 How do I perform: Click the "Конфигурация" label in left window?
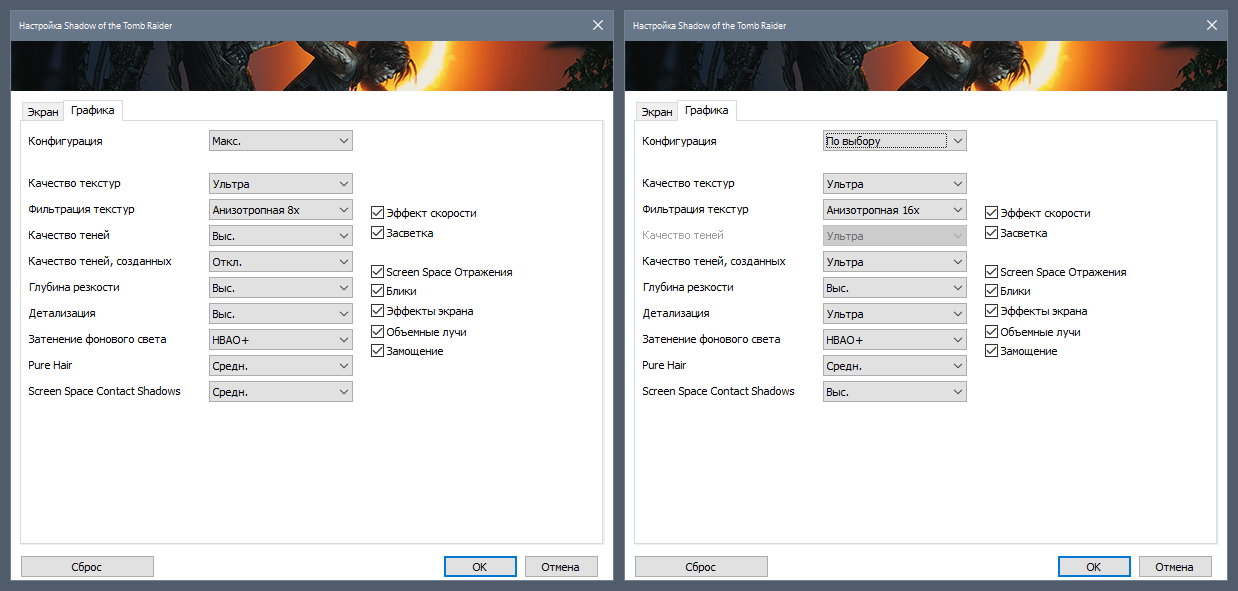tap(65, 141)
